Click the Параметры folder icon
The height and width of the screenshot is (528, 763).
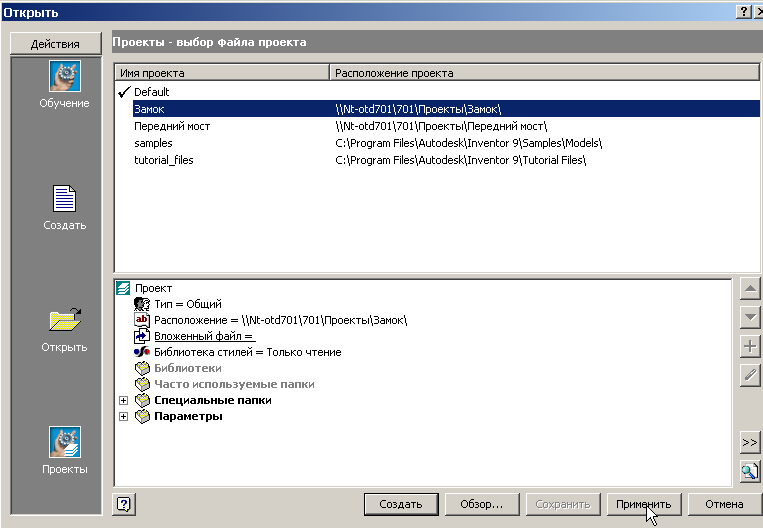(x=142, y=416)
